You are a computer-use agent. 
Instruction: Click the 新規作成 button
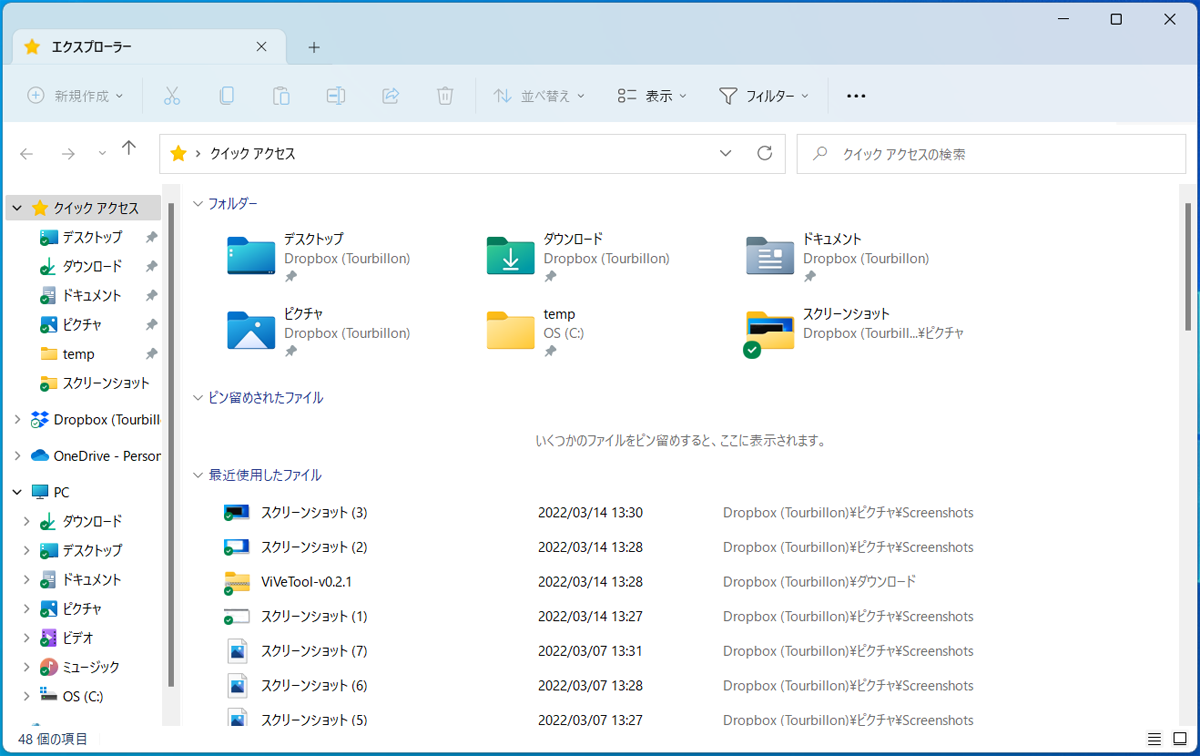point(76,96)
